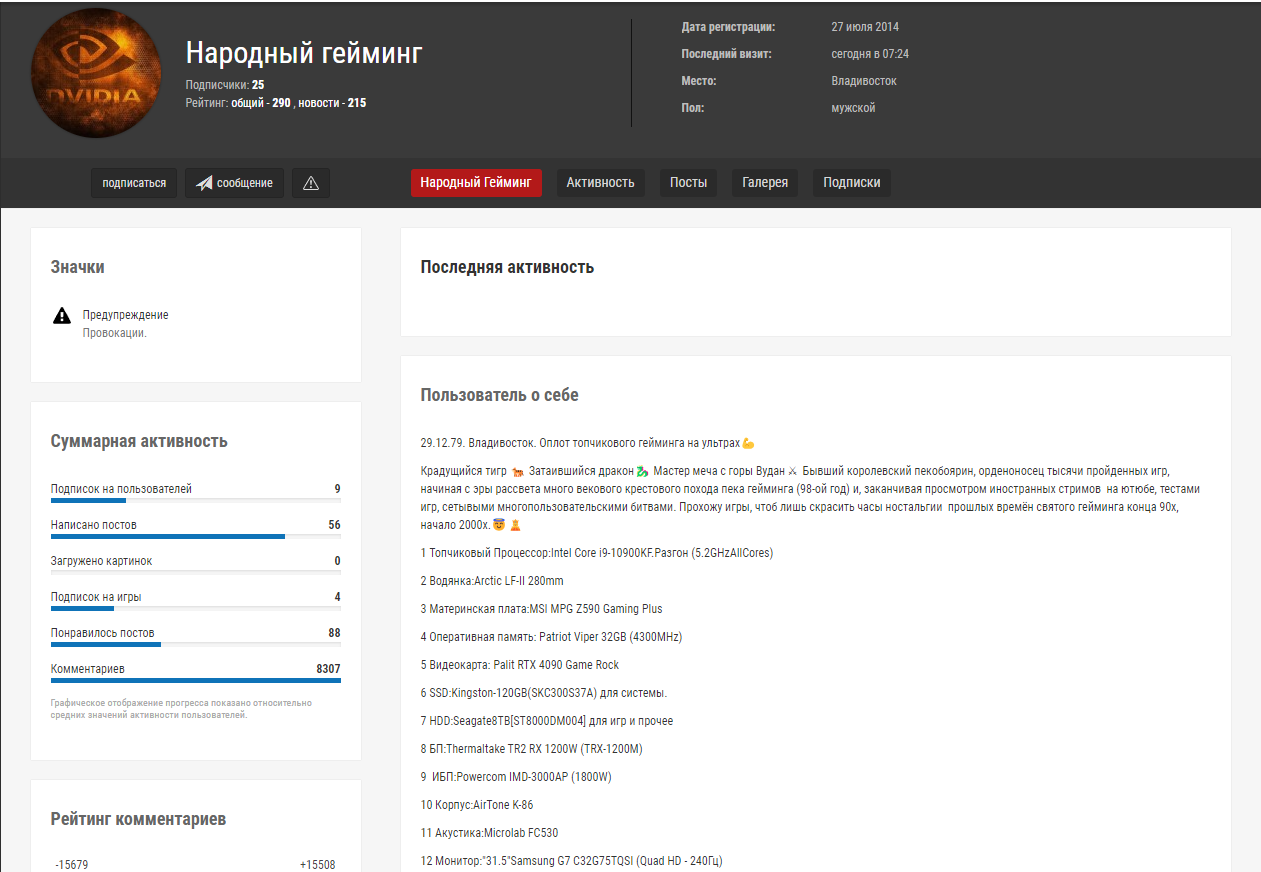Open the Народный Гейминг tab
The height and width of the screenshot is (872, 1261).
click(x=476, y=183)
